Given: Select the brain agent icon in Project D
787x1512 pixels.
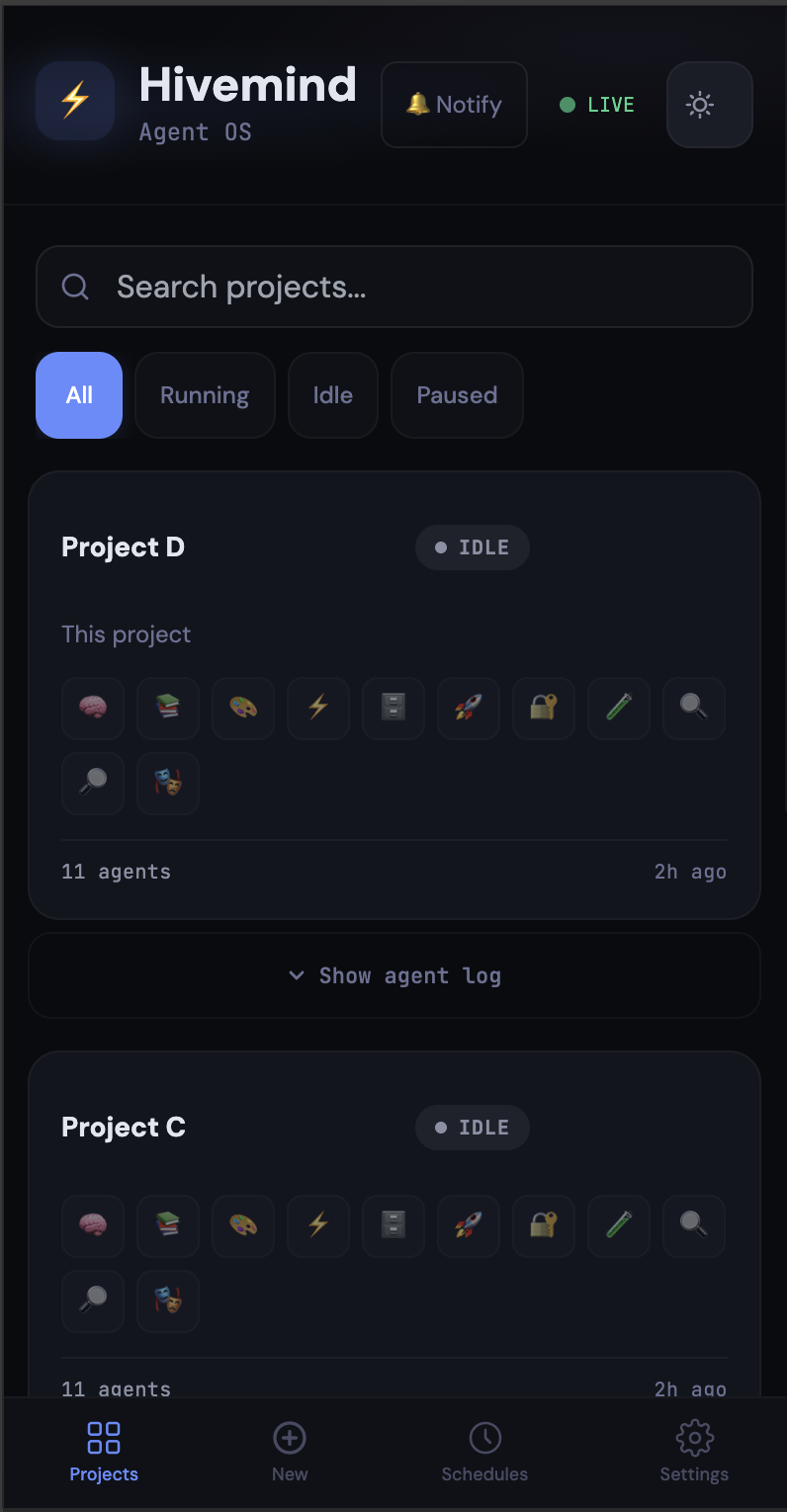Looking at the screenshot, I should pyautogui.click(x=92, y=709).
